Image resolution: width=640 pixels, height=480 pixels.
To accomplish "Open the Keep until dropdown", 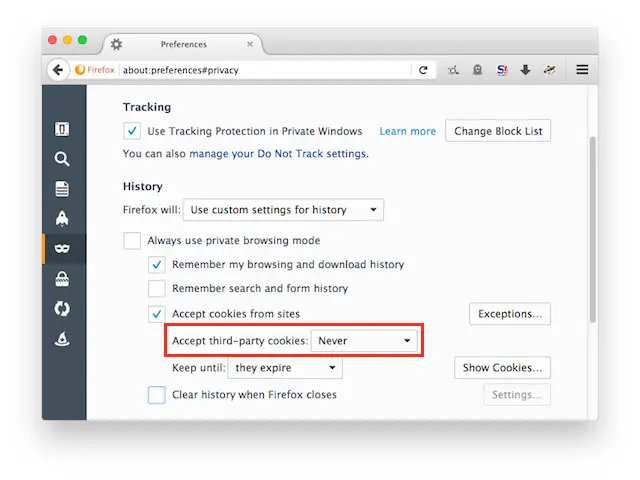I will 285,368.
